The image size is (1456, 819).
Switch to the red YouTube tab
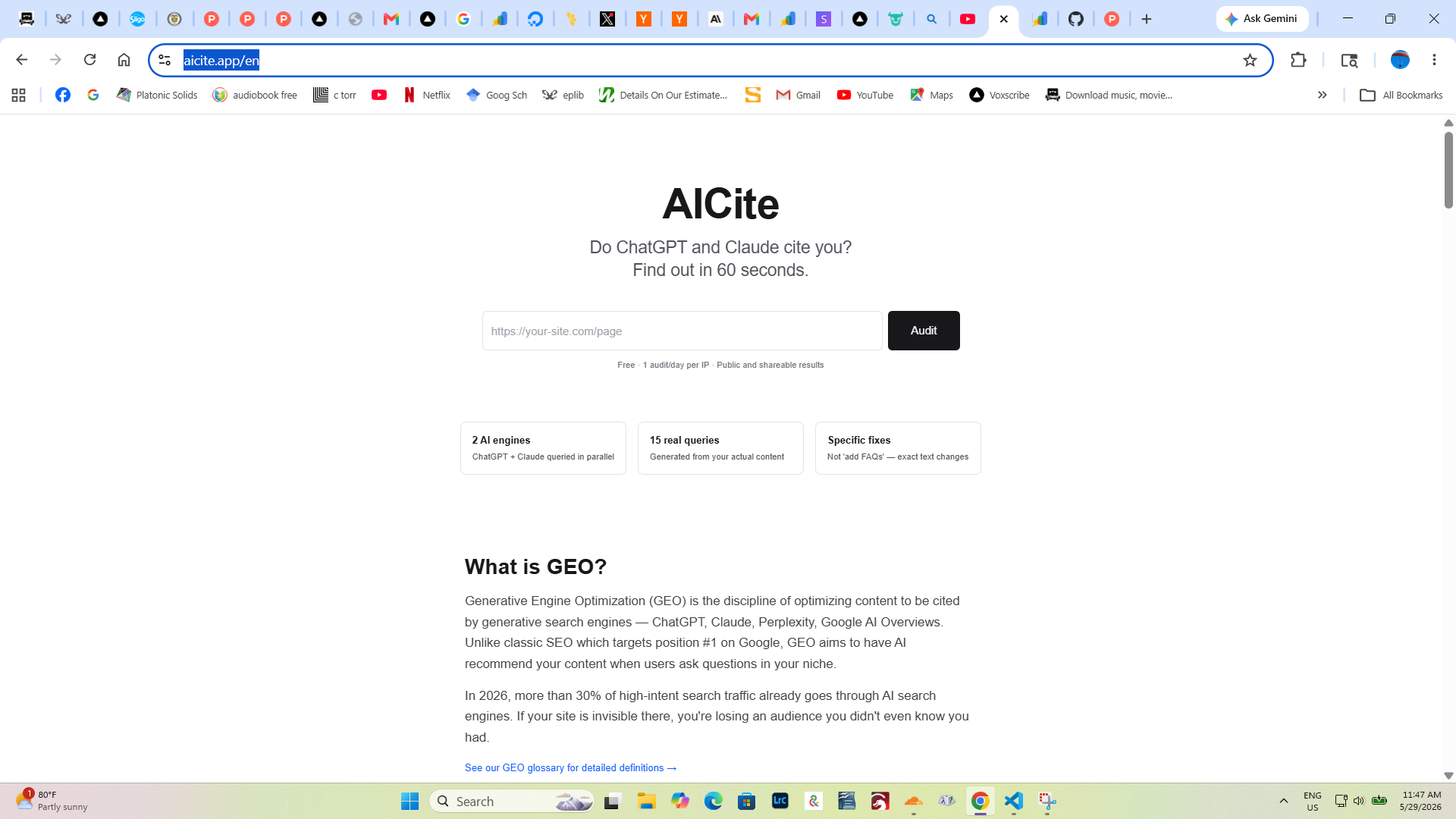pyautogui.click(x=968, y=19)
